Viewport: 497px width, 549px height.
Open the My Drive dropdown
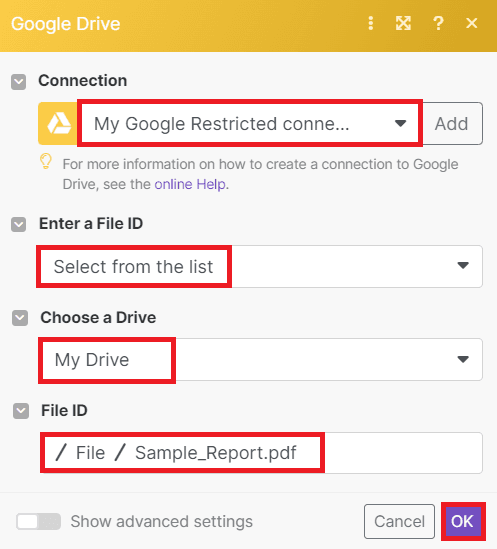tap(261, 360)
